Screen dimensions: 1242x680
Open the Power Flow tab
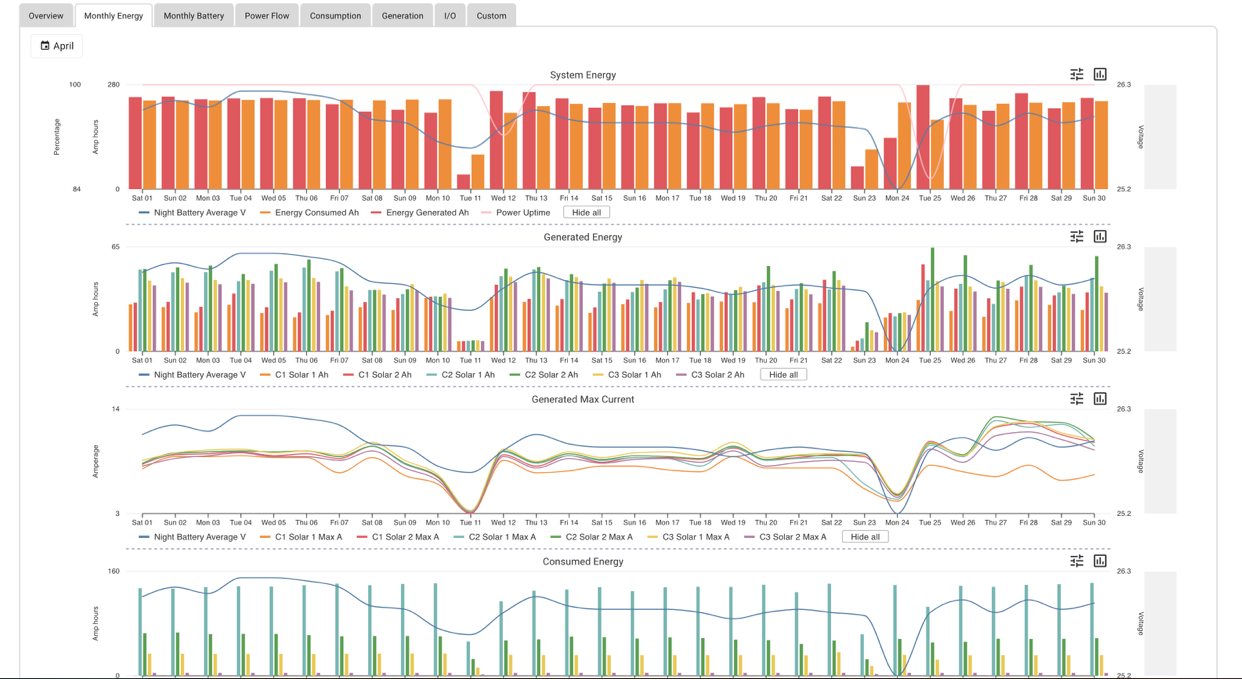[x=267, y=16]
